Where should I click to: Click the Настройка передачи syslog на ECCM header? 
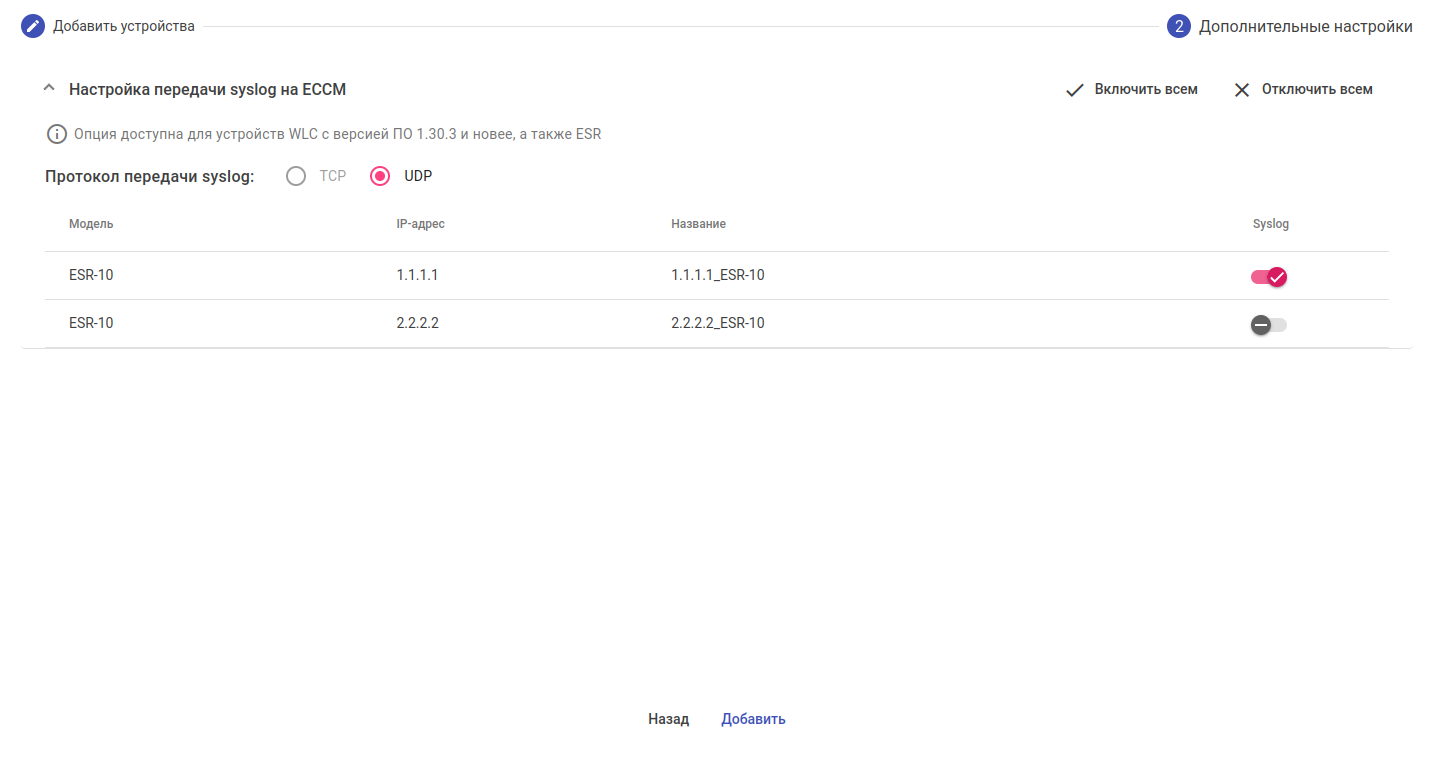[x=207, y=89]
